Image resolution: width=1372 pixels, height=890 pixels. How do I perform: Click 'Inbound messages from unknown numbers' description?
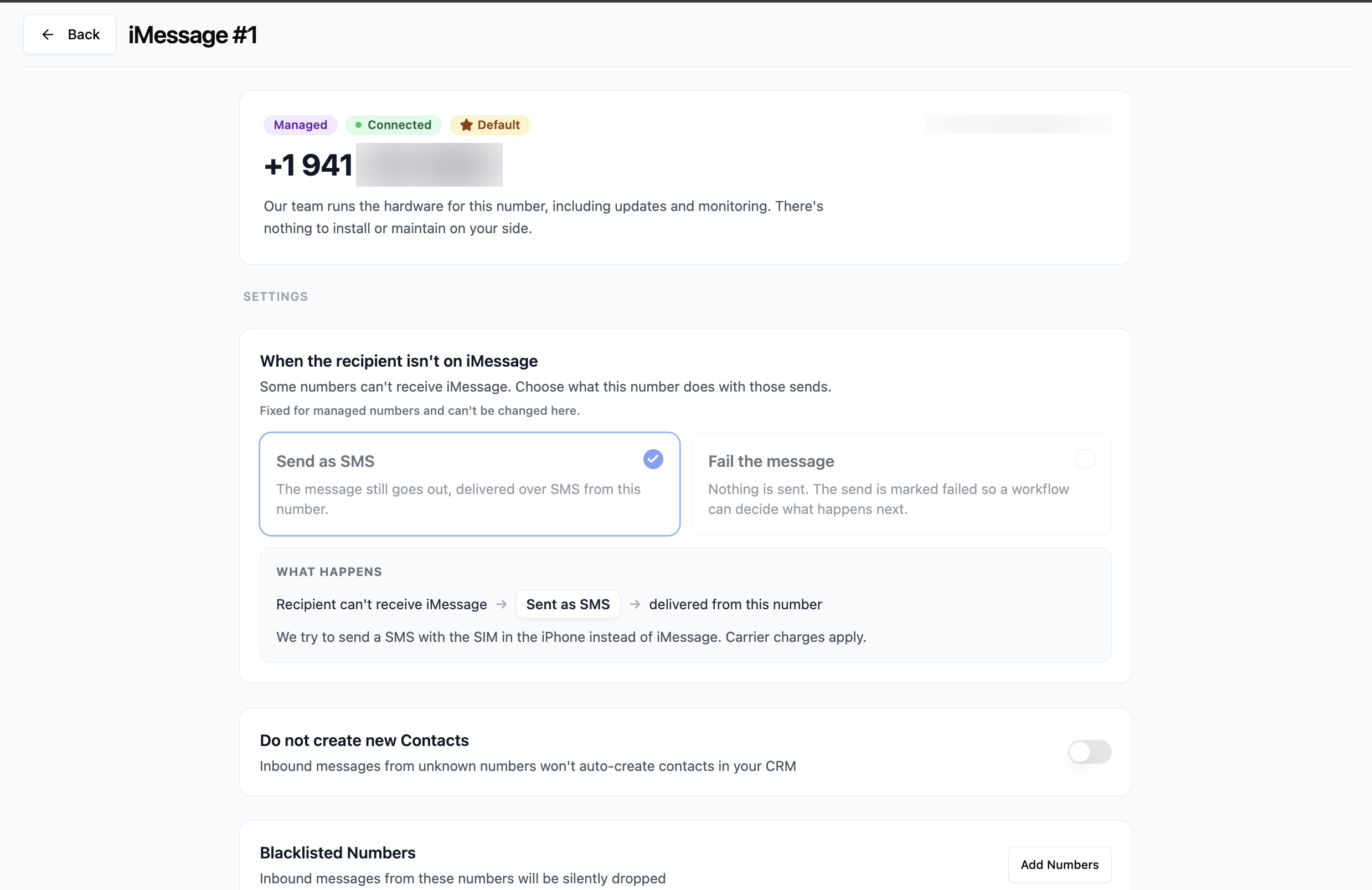tap(528, 766)
